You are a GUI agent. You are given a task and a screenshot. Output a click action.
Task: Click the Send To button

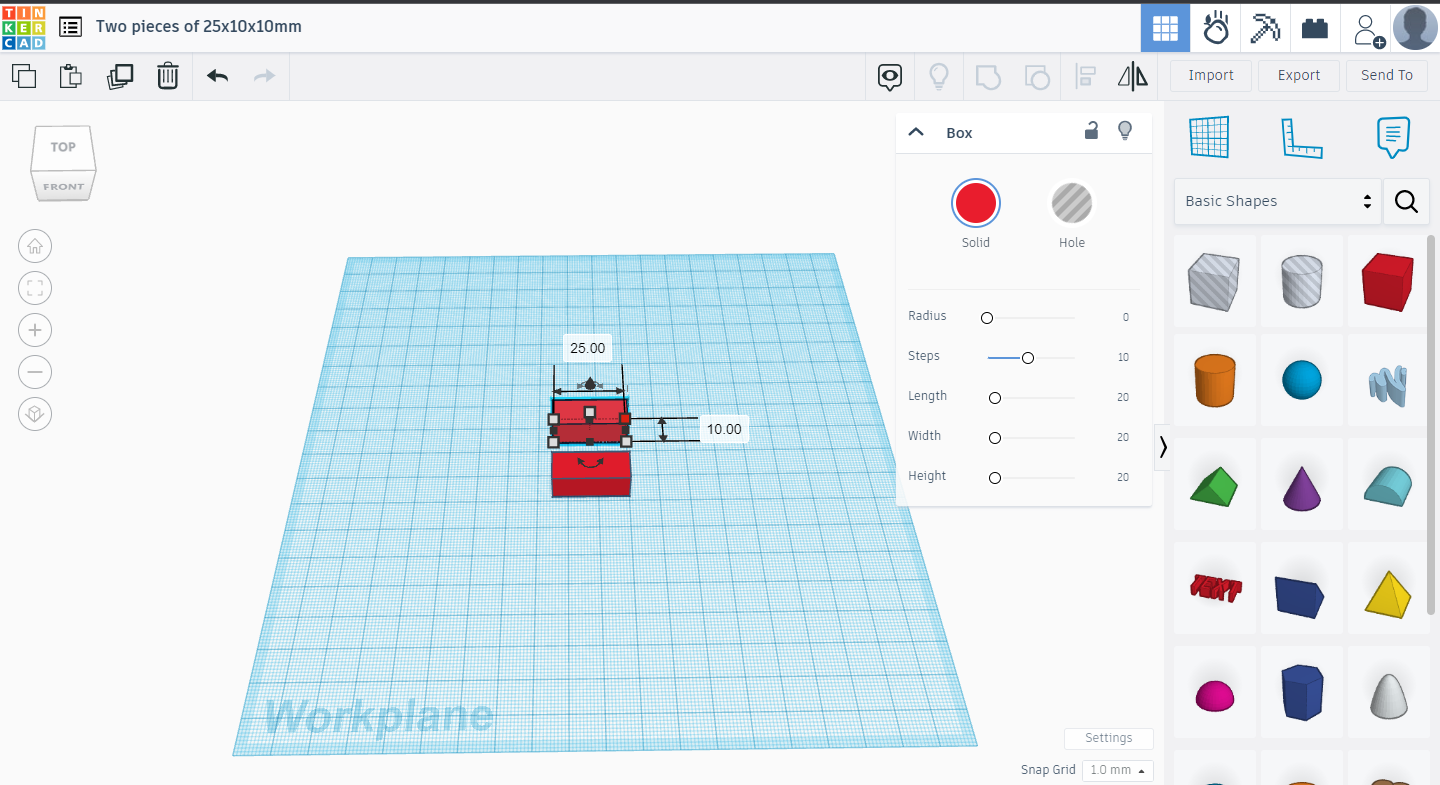tap(1387, 75)
